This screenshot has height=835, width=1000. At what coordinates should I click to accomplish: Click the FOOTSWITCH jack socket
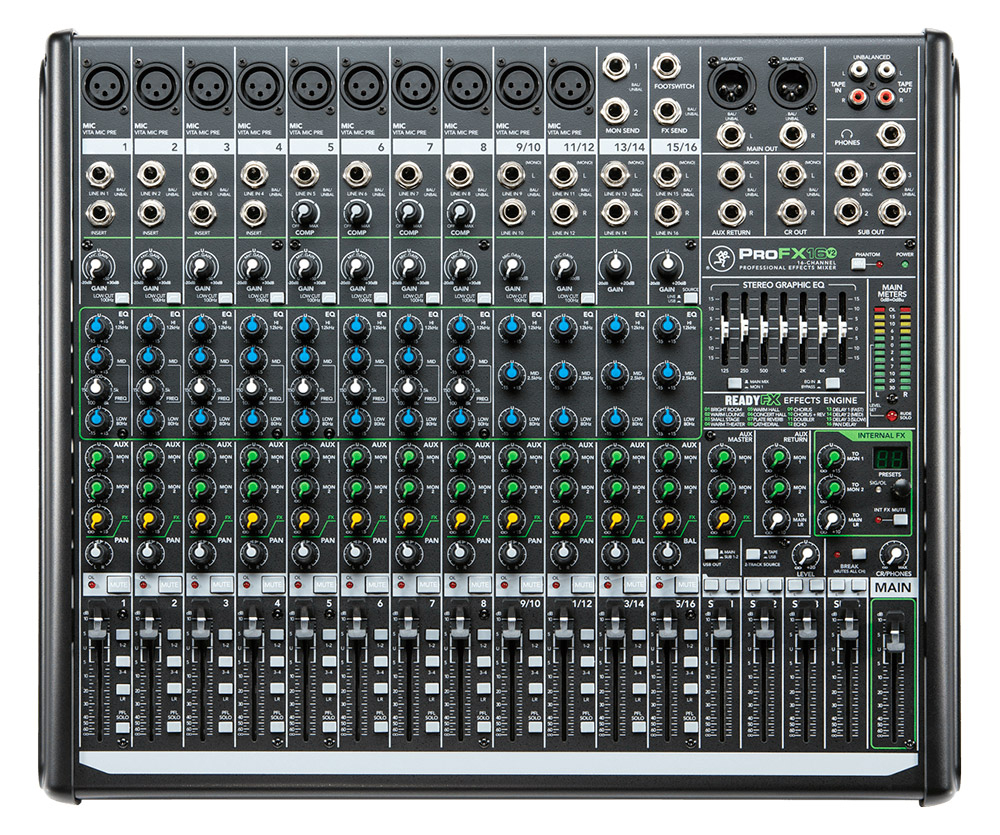click(667, 68)
